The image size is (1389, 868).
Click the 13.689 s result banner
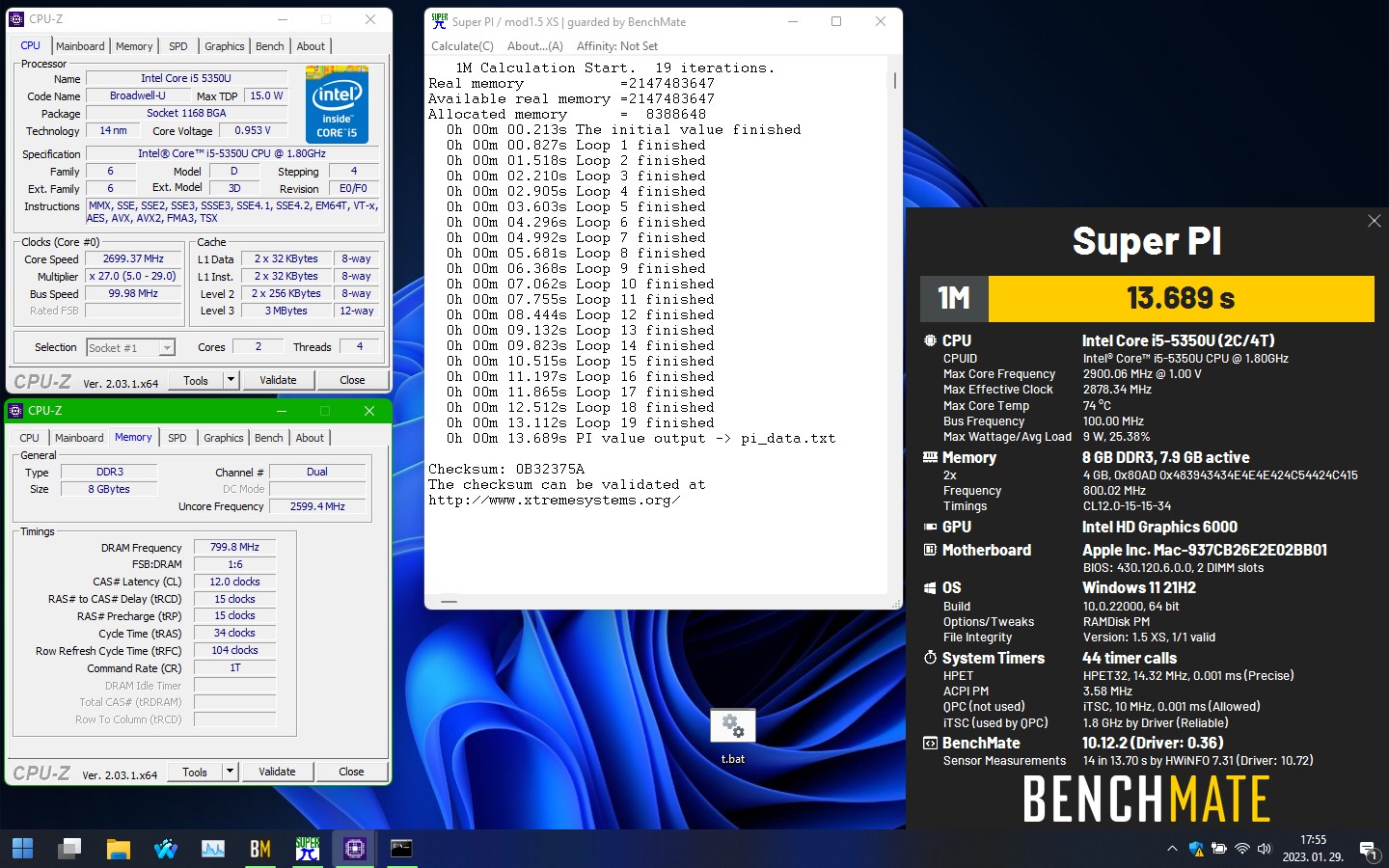(1181, 299)
